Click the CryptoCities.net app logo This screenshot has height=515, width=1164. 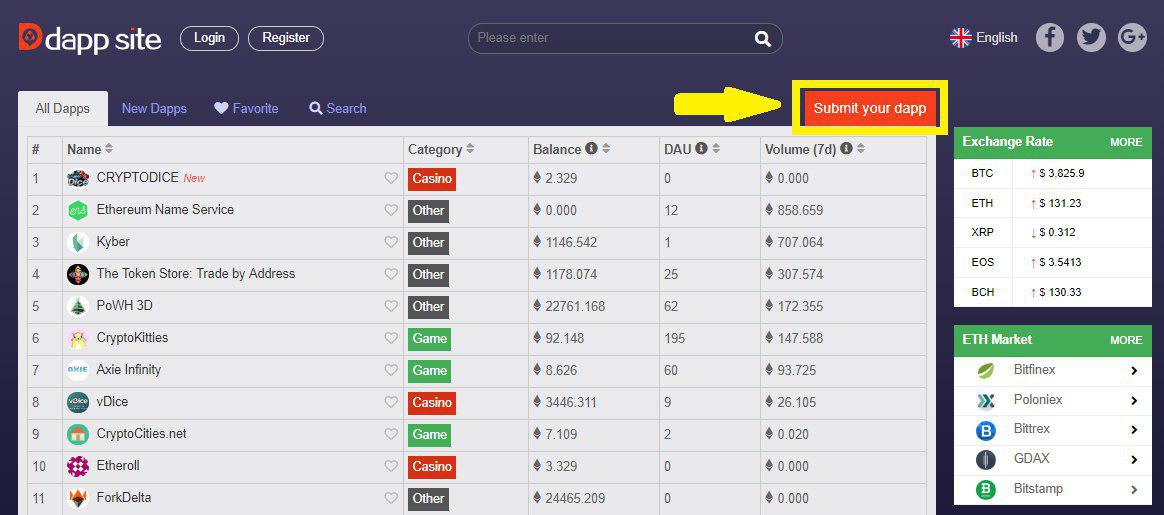tap(78, 434)
